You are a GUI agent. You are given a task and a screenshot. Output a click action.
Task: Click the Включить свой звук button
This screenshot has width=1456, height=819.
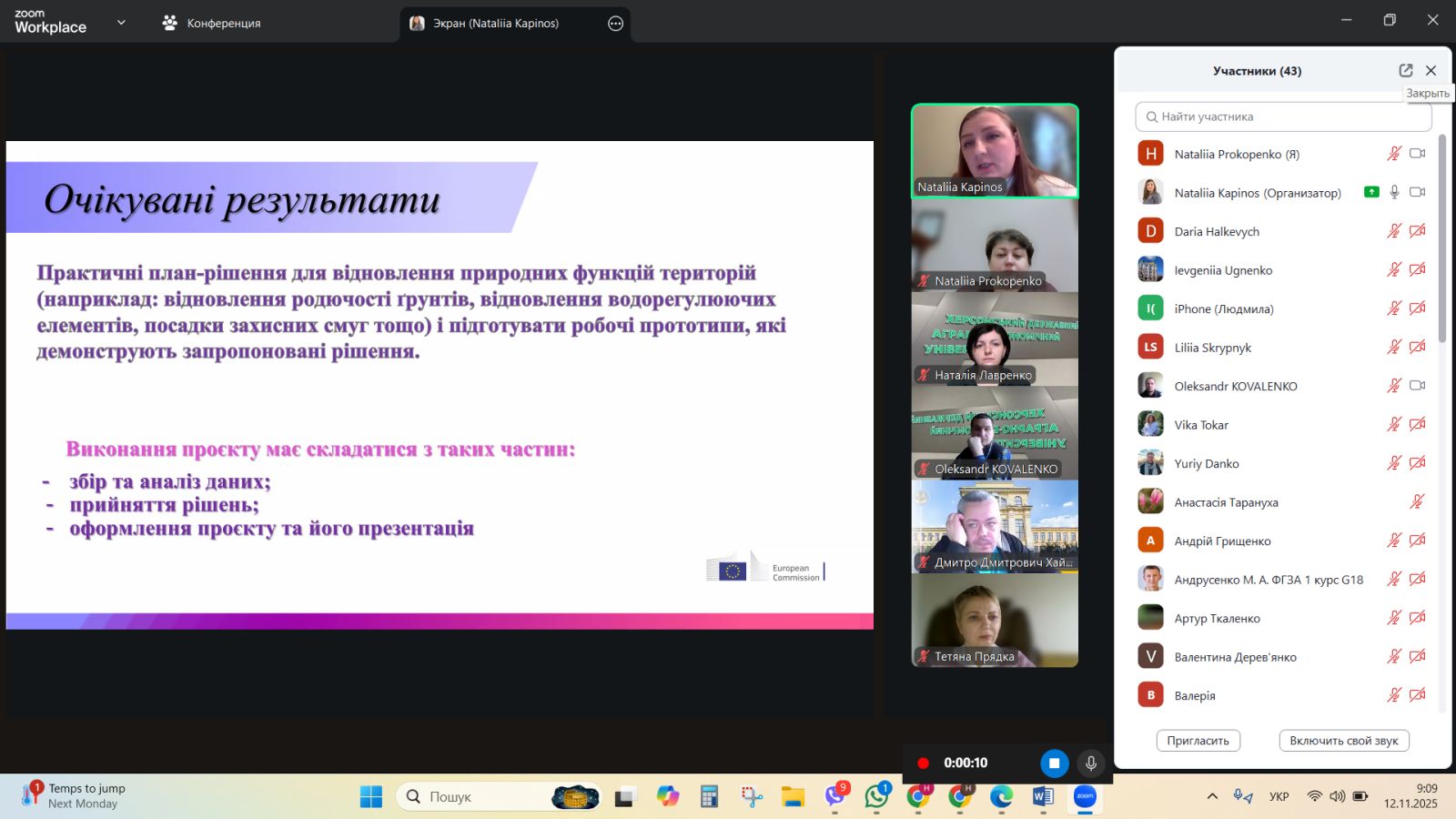[x=1343, y=741]
